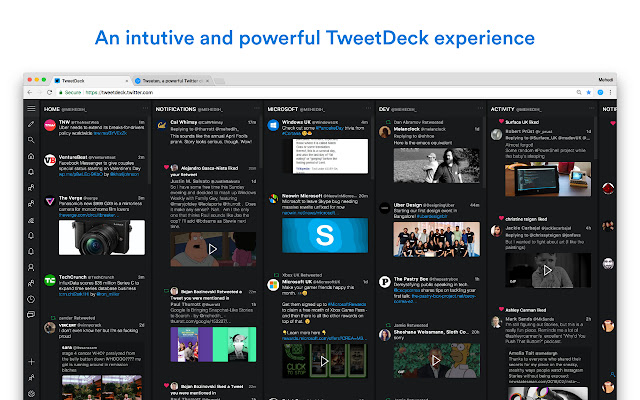Open search from the sidebar magnifier icon
Screen dimensions: 640x400
coord(31,140)
